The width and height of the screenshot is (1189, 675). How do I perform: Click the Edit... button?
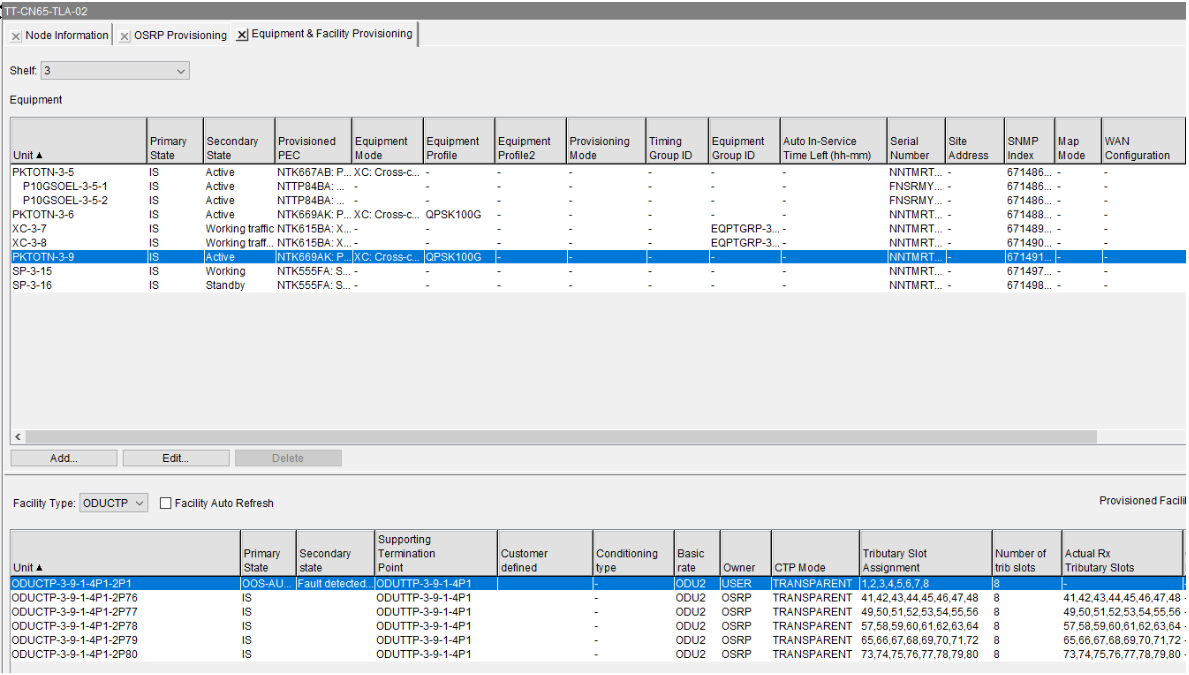(176, 458)
